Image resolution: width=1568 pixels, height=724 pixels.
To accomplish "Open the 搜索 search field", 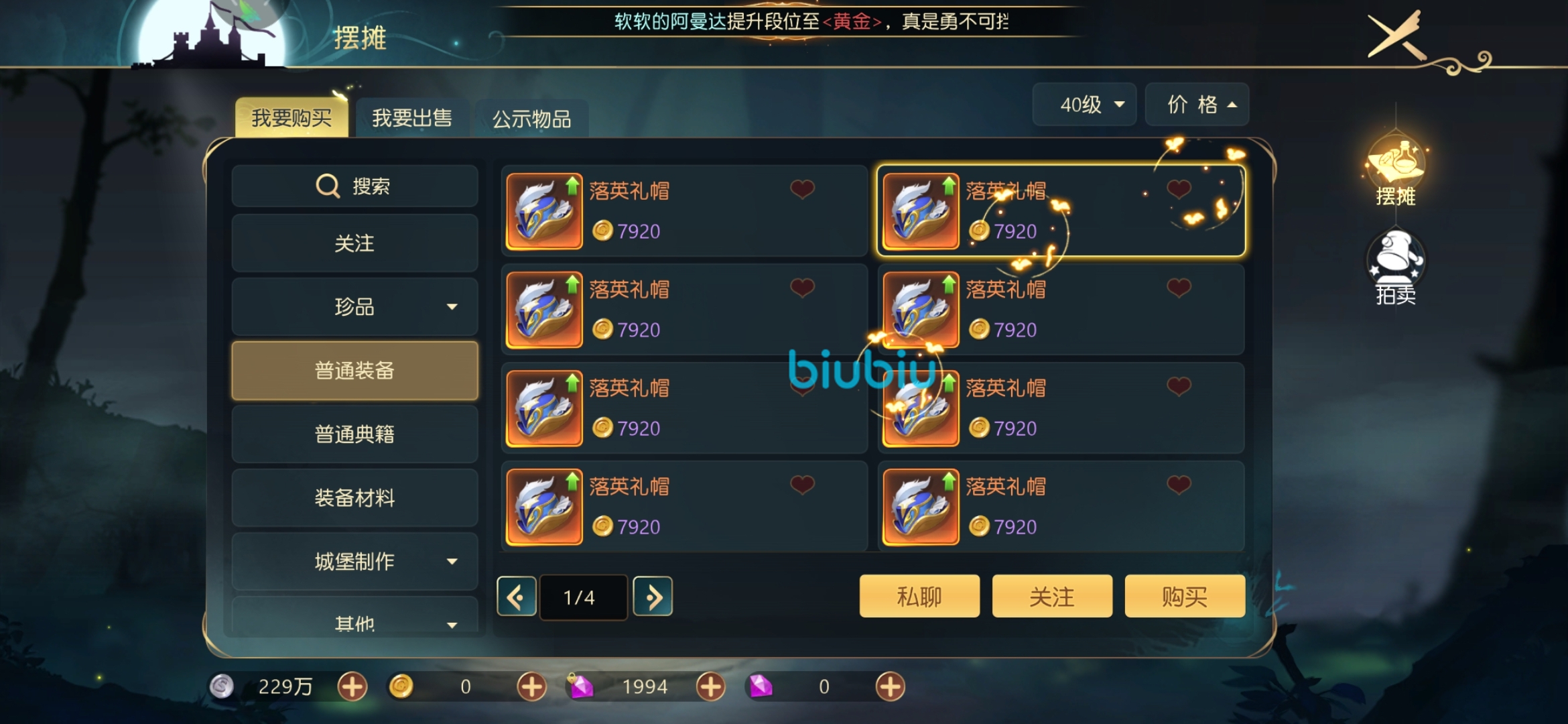I will 354,186.
